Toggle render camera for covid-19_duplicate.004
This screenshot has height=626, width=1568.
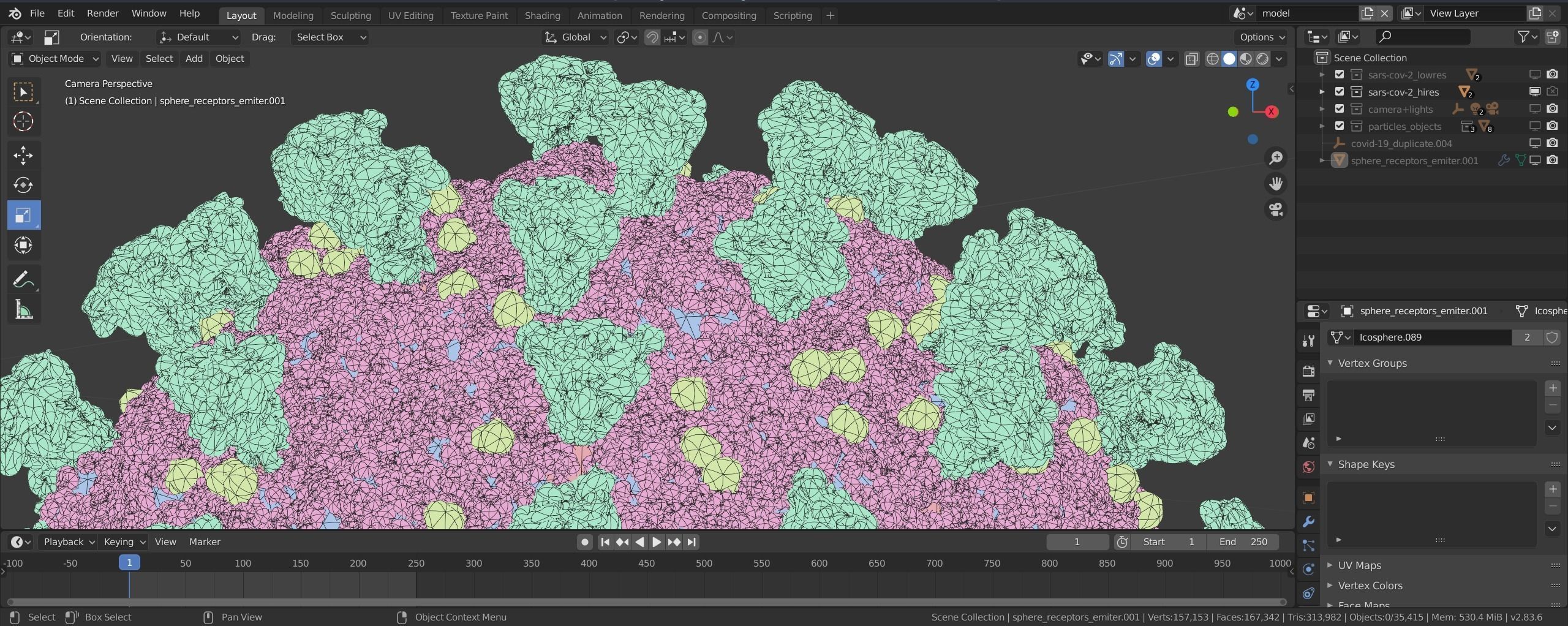1552,143
